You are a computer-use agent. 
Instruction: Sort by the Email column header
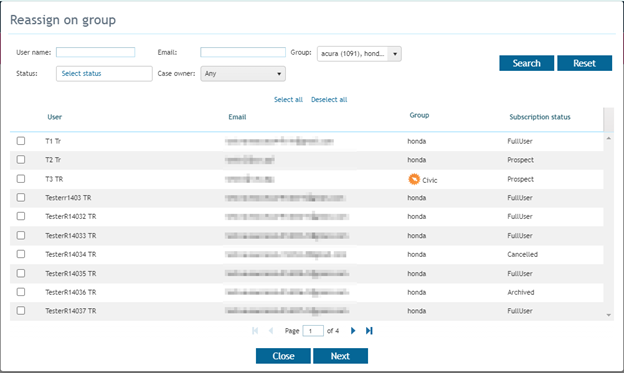237,117
